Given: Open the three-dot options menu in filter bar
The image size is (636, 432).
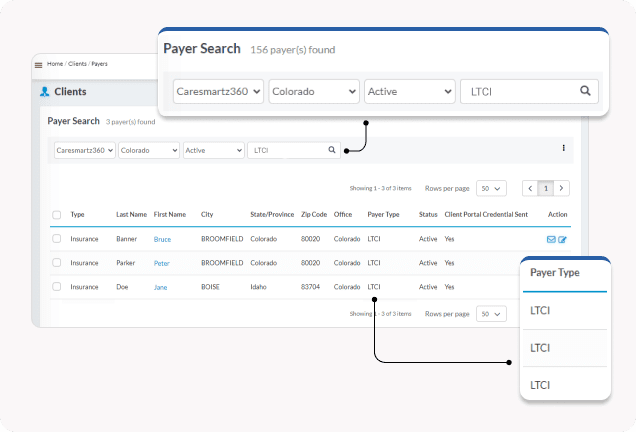Looking at the screenshot, I should 563,148.
